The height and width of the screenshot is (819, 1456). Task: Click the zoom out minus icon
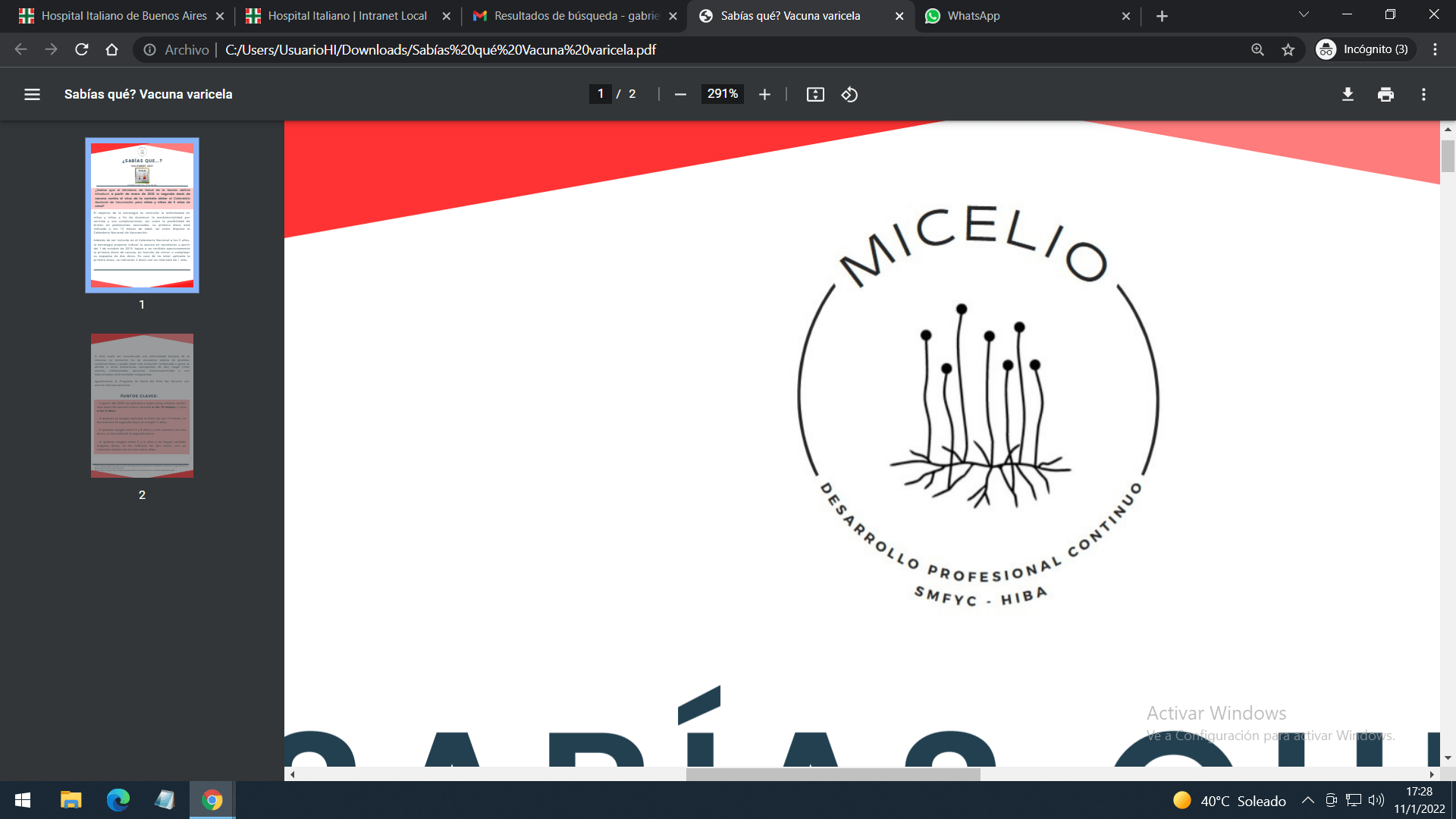pyautogui.click(x=680, y=94)
